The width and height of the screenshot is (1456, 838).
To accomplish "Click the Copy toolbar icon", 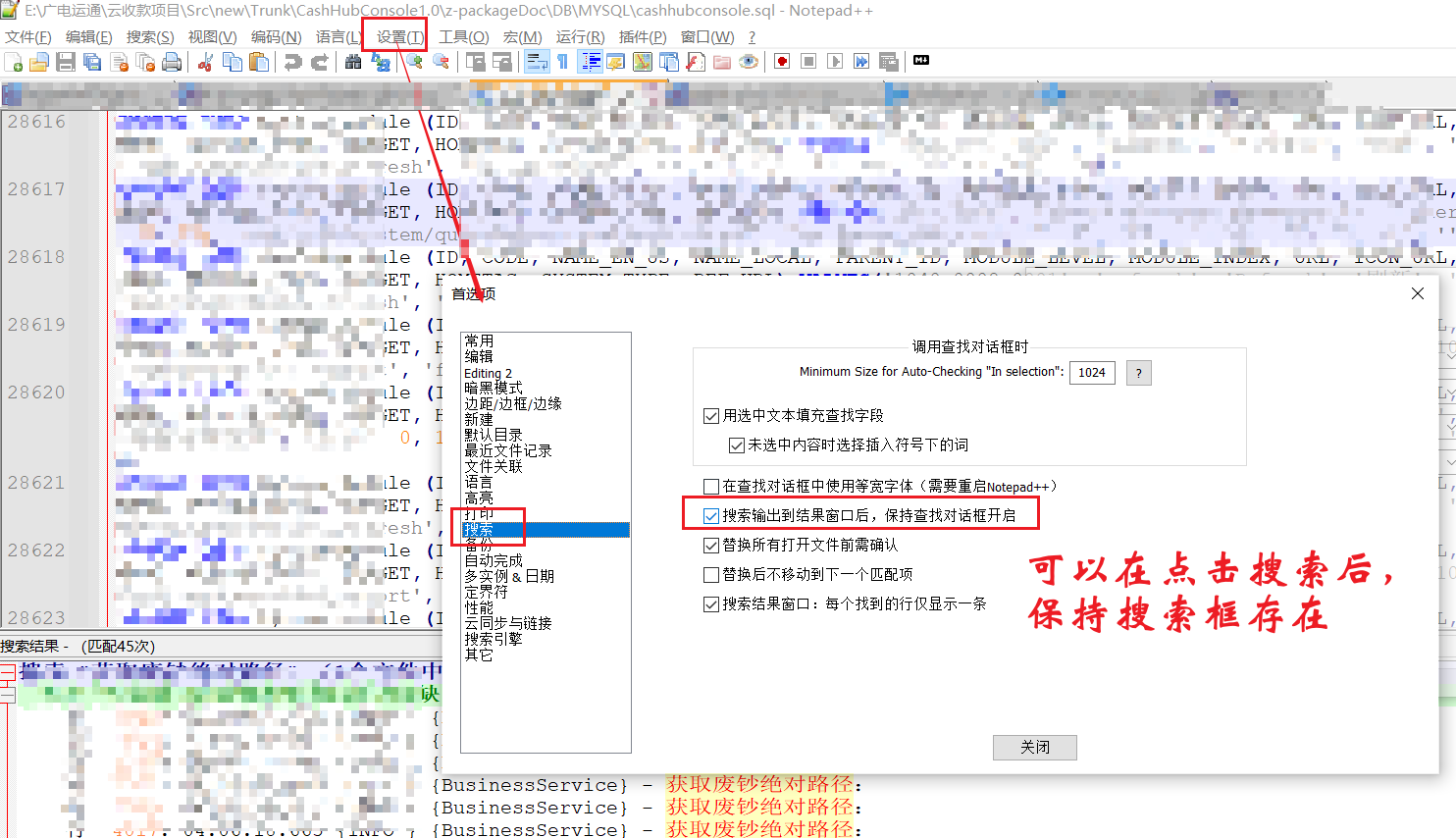I will click(233, 62).
